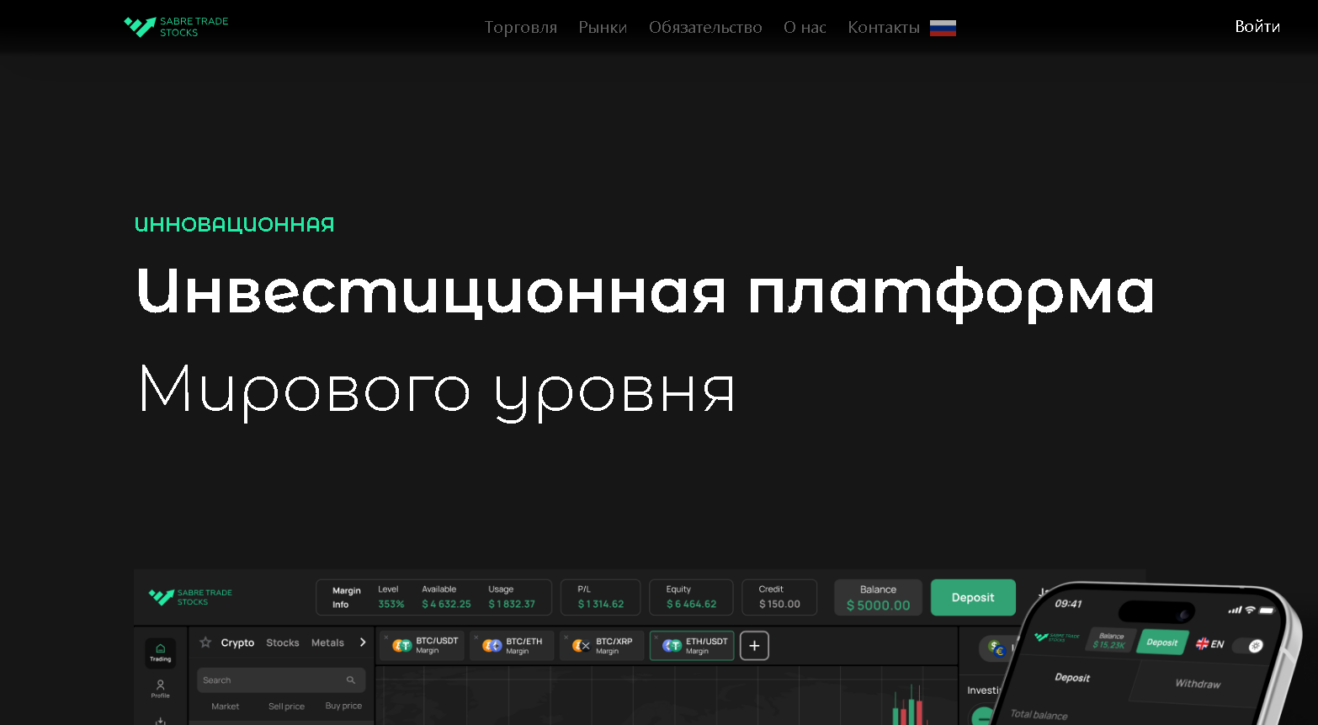Click the Balance $ 5000.00 box
1318x725 pixels.
(878, 597)
